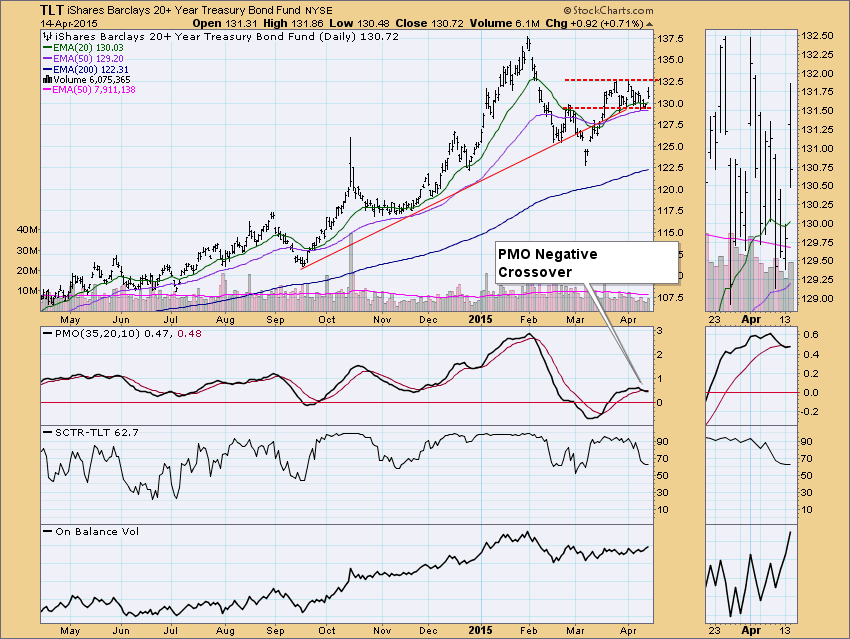Click the StockCharts.com watermark

(607, 10)
